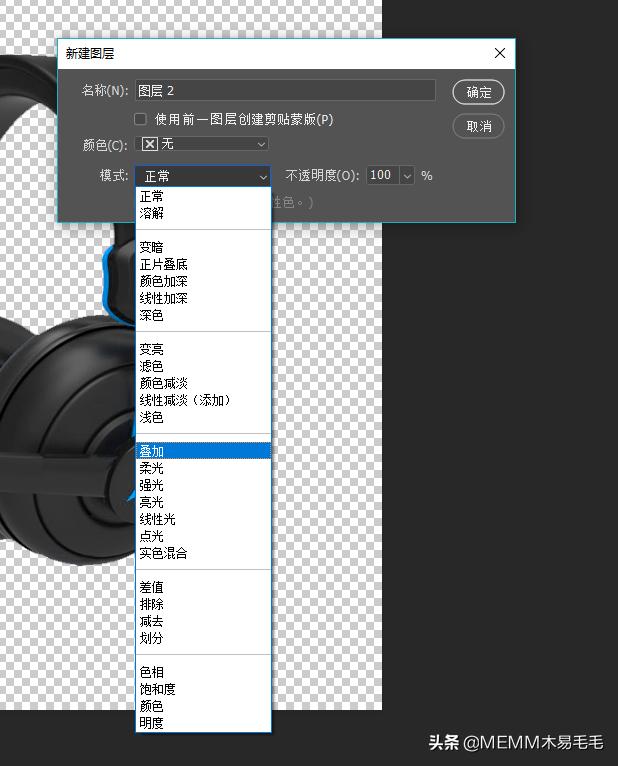Image resolution: width=618 pixels, height=766 pixels.
Task: Pick 颜色减淡 blend mode
Action: 203,383
